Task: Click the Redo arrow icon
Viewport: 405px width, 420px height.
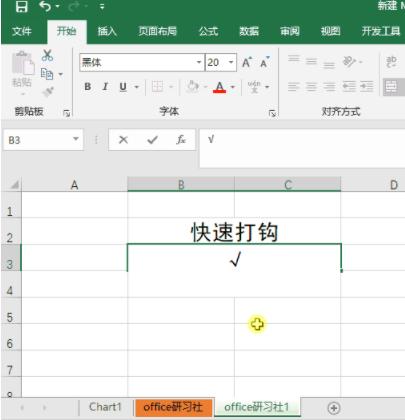Action: click(x=74, y=6)
